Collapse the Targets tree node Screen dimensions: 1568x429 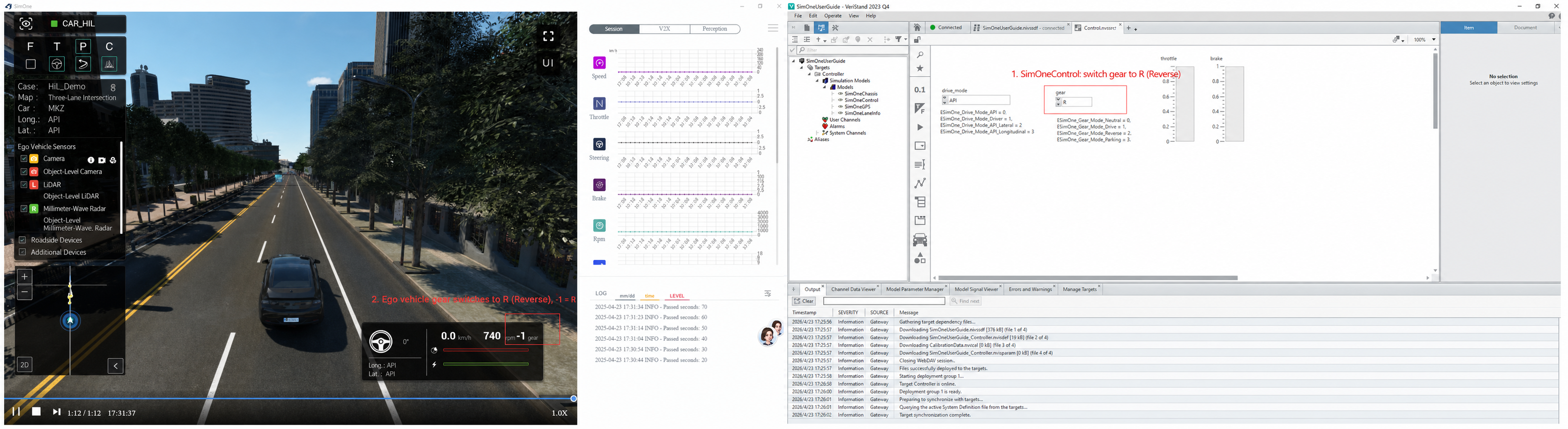click(802, 68)
